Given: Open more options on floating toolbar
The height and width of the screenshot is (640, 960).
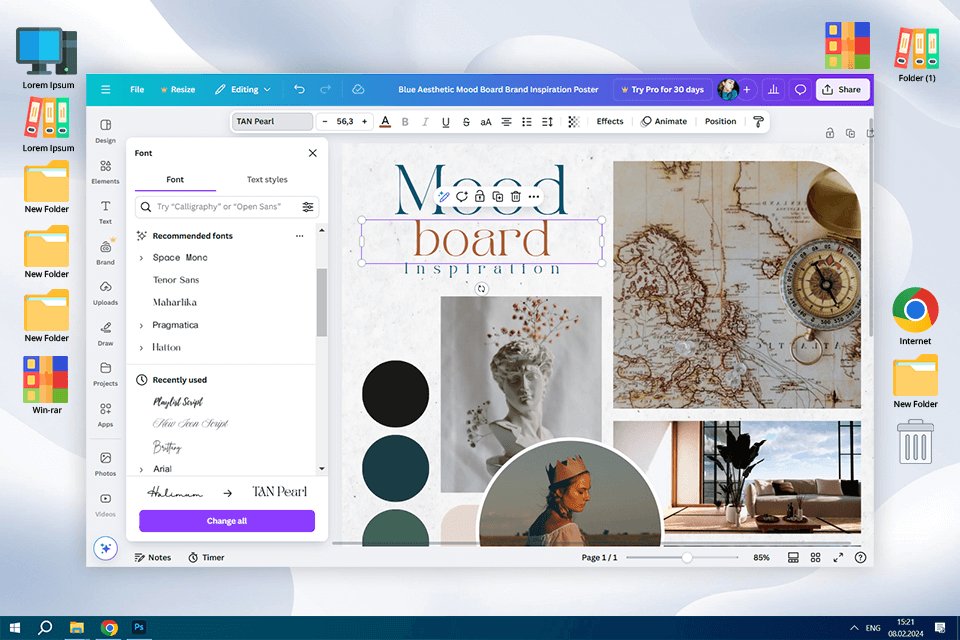Looking at the screenshot, I should (x=534, y=197).
